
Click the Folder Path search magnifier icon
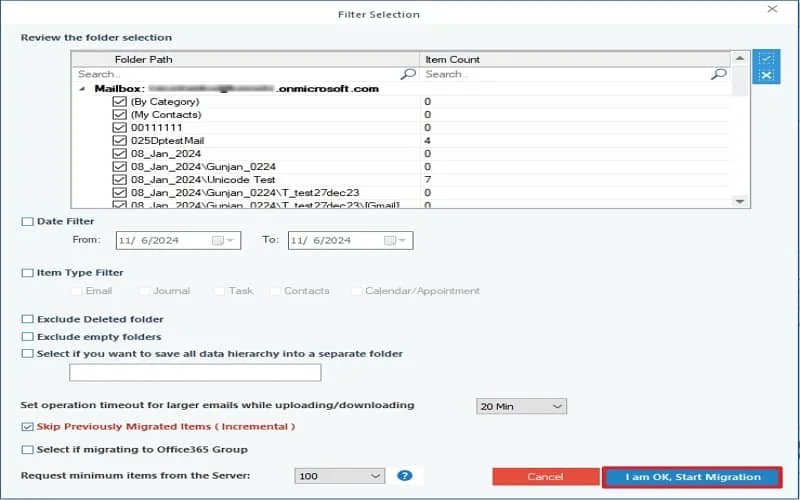point(408,74)
